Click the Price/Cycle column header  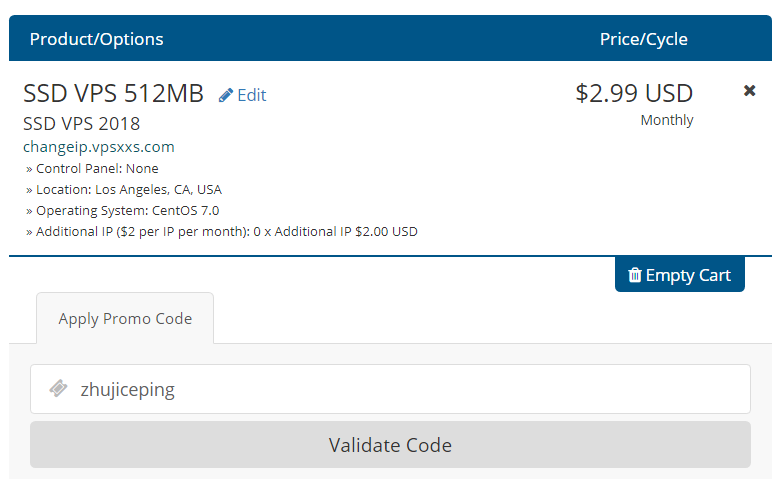[643, 39]
